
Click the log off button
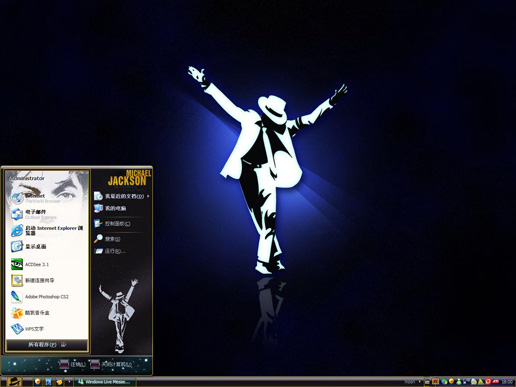coord(72,364)
